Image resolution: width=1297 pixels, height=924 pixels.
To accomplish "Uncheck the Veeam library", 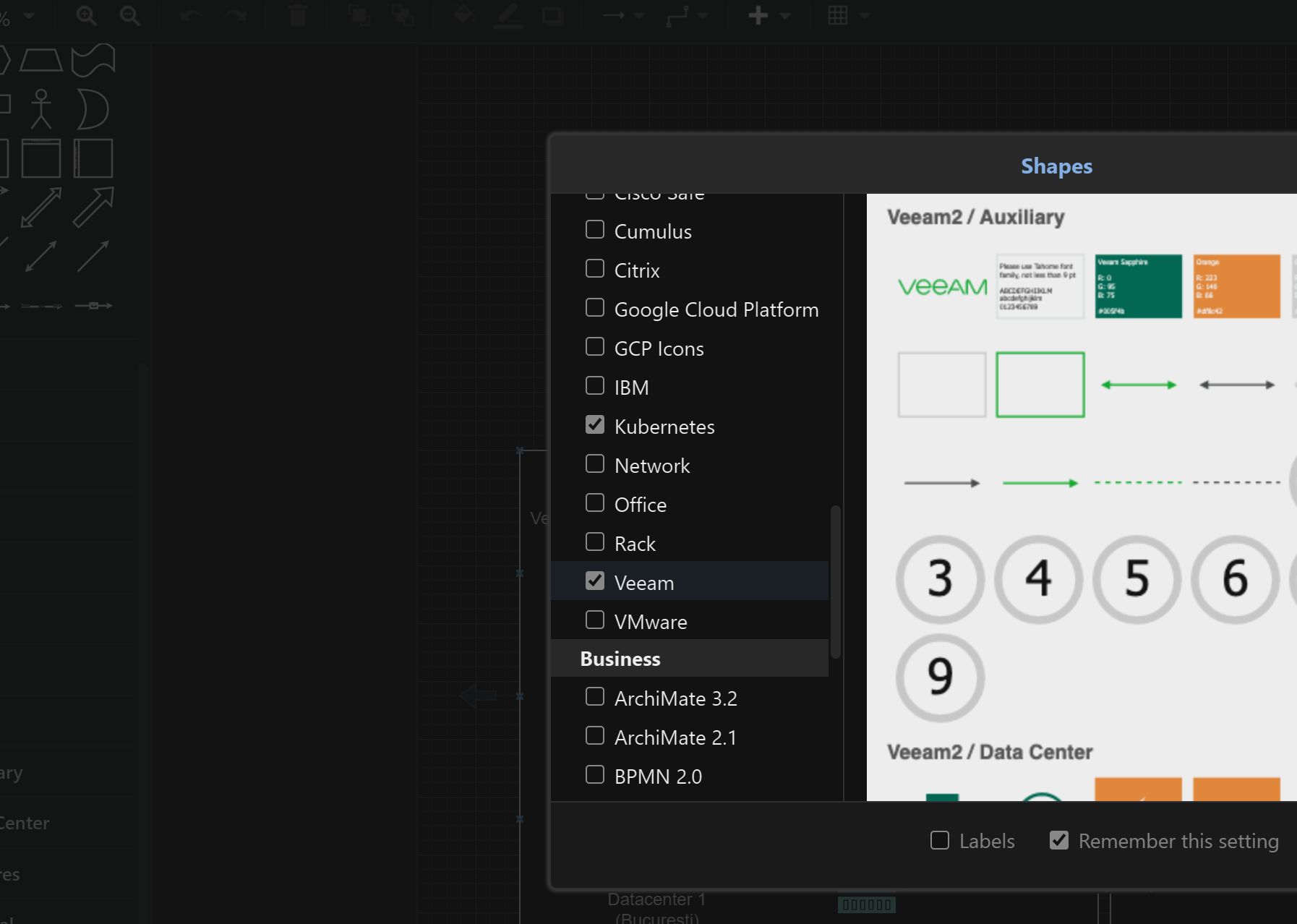I will (595, 581).
